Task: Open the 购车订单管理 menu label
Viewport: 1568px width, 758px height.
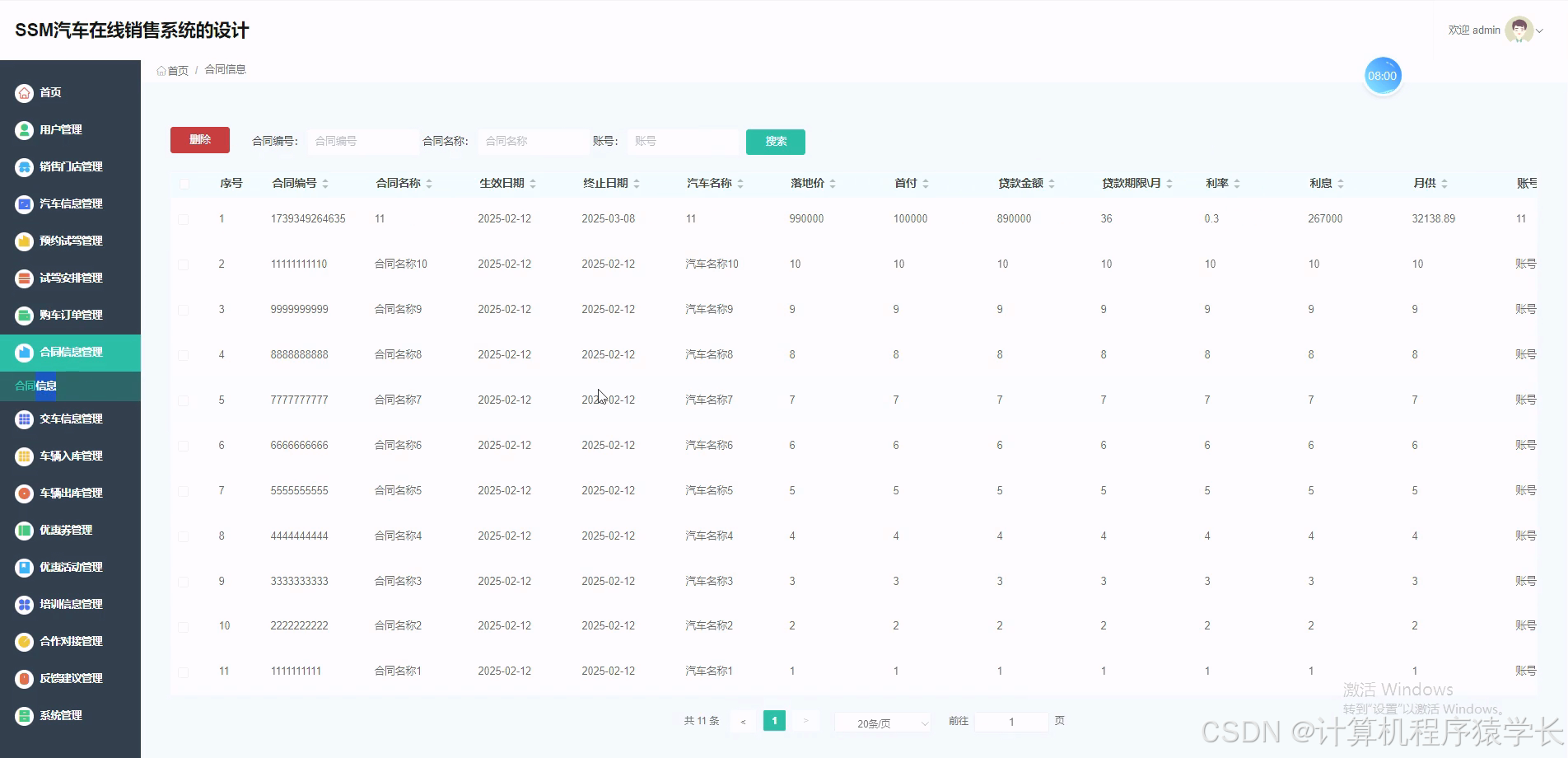Action: [x=71, y=316]
